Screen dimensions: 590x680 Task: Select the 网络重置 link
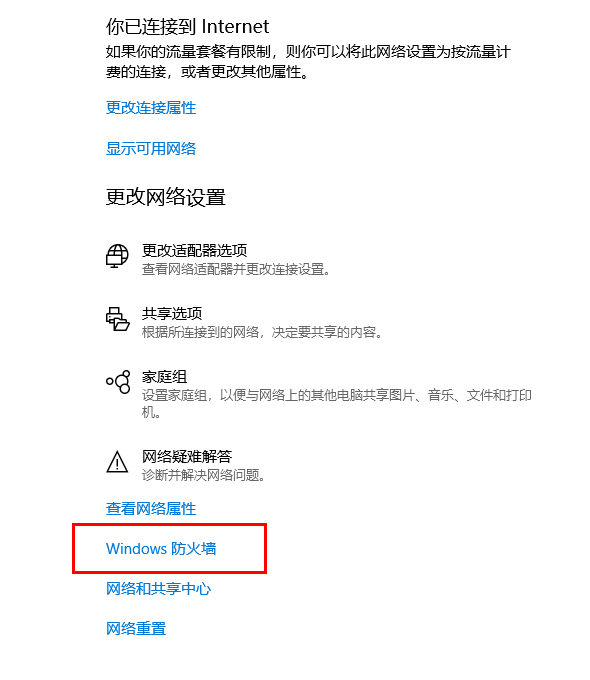pyautogui.click(x=136, y=628)
